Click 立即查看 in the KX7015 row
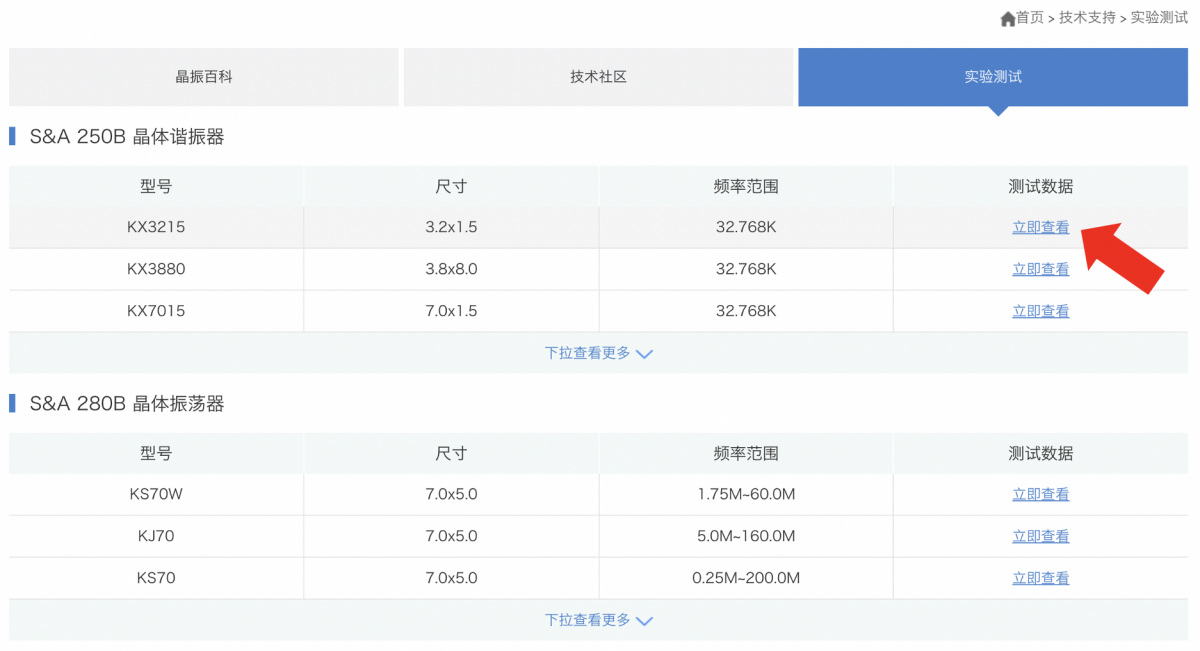 pos(1040,311)
